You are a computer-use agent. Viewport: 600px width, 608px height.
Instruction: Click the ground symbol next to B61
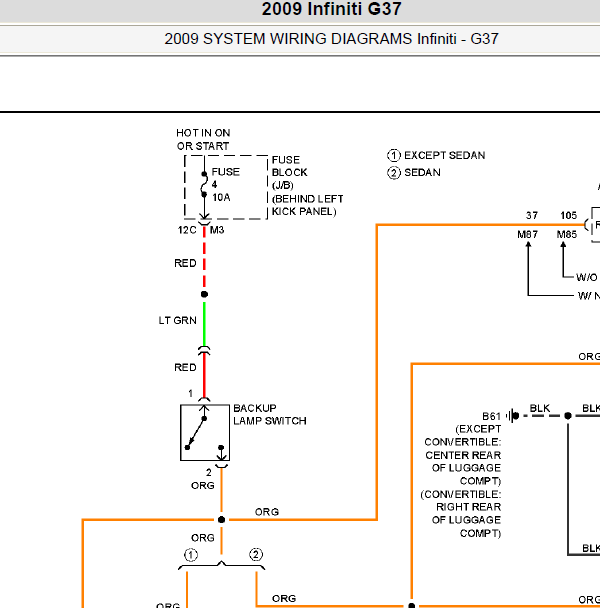(512, 416)
